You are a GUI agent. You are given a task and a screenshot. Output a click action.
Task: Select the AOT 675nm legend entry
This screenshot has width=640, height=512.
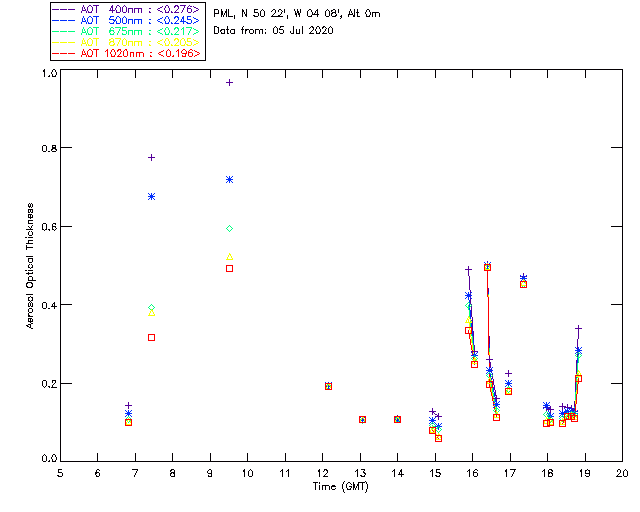(127, 31)
